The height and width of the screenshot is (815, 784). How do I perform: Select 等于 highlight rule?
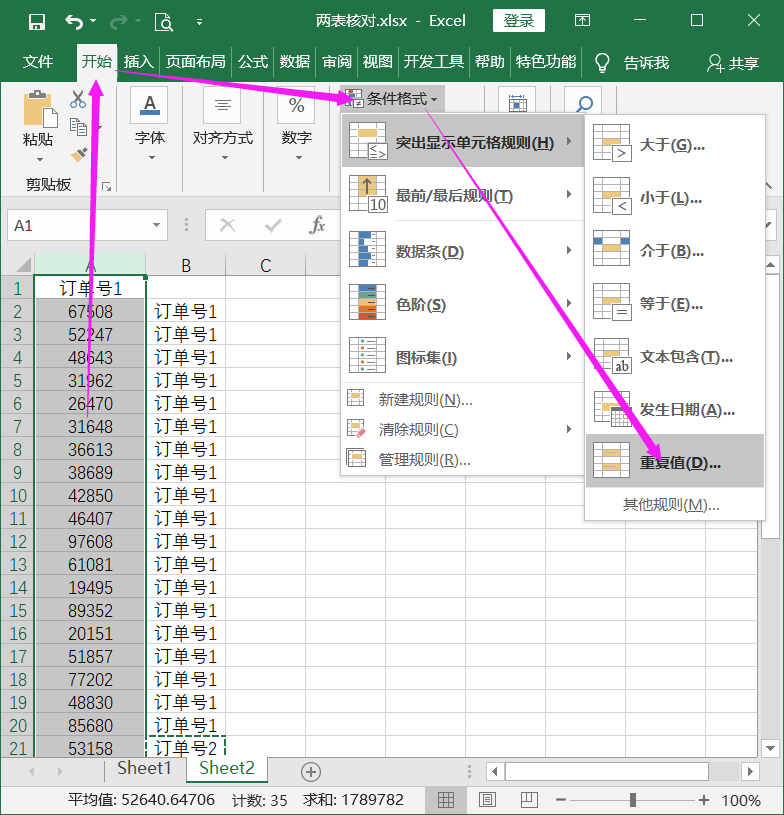[675, 303]
